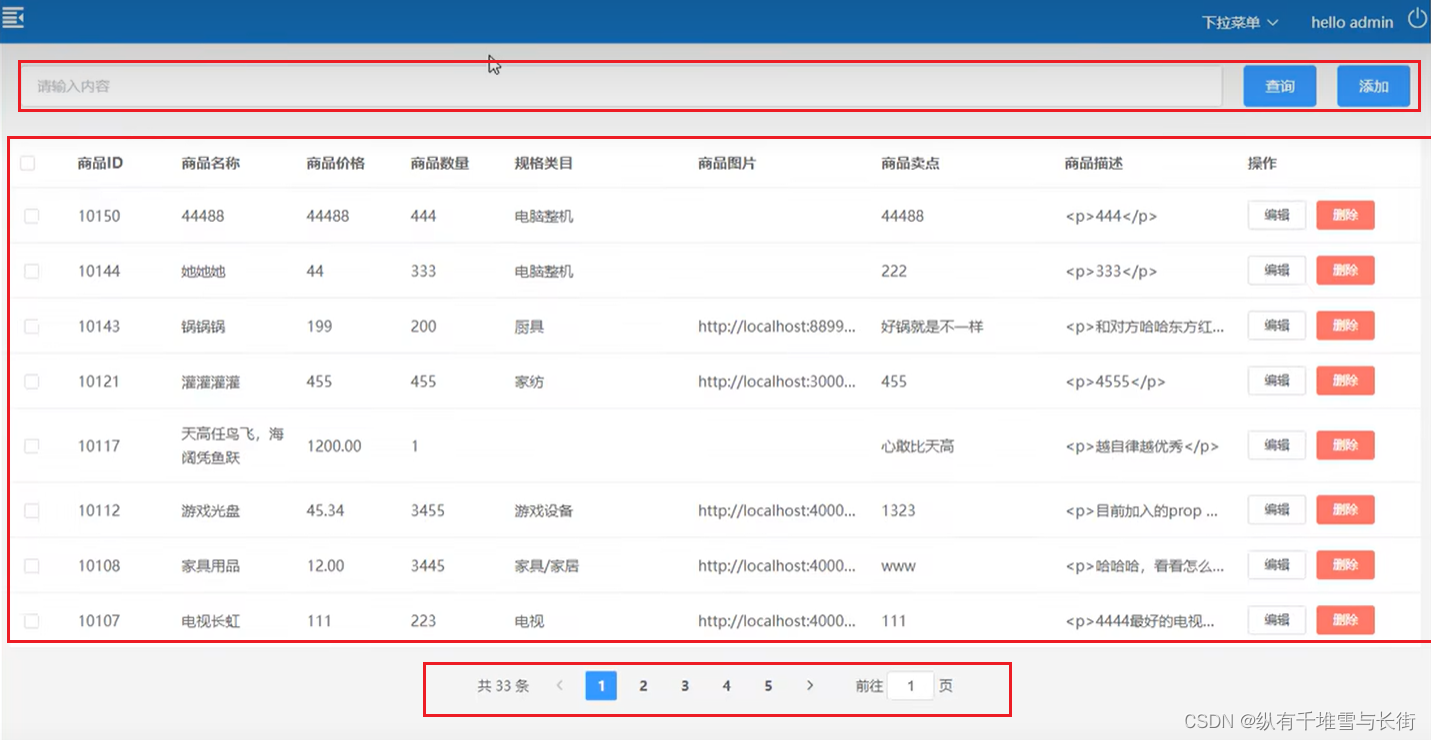Focus the 请输入内容 search field
1431x740 pixels.
[x=622, y=86]
